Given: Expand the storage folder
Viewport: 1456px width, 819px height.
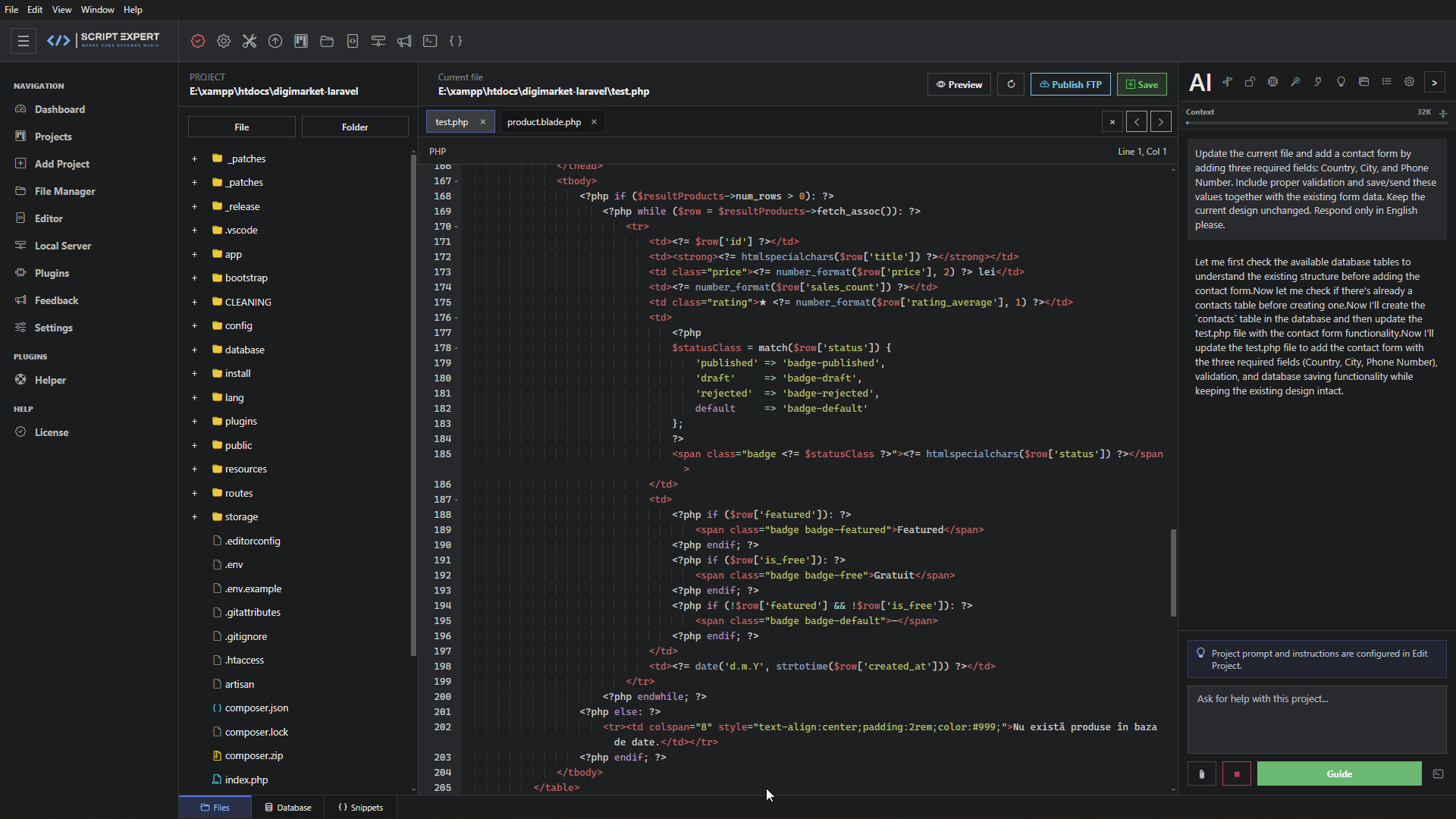Looking at the screenshot, I should click(x=194, y=516).
